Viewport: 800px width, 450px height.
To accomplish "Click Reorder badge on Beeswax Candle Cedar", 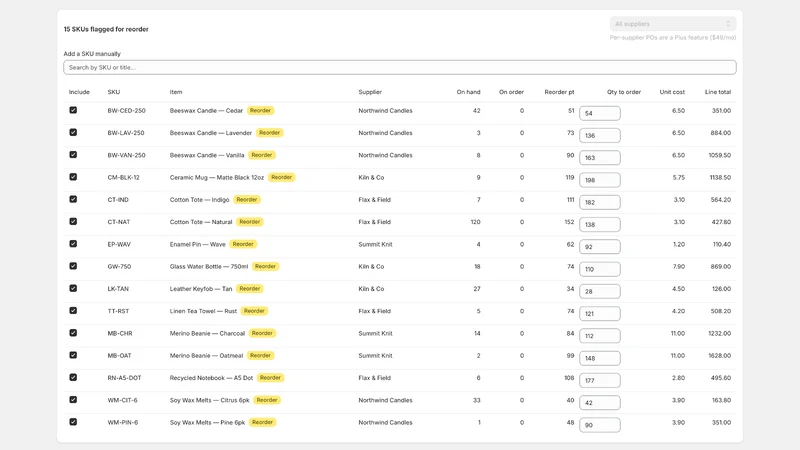I will (260, 110).
